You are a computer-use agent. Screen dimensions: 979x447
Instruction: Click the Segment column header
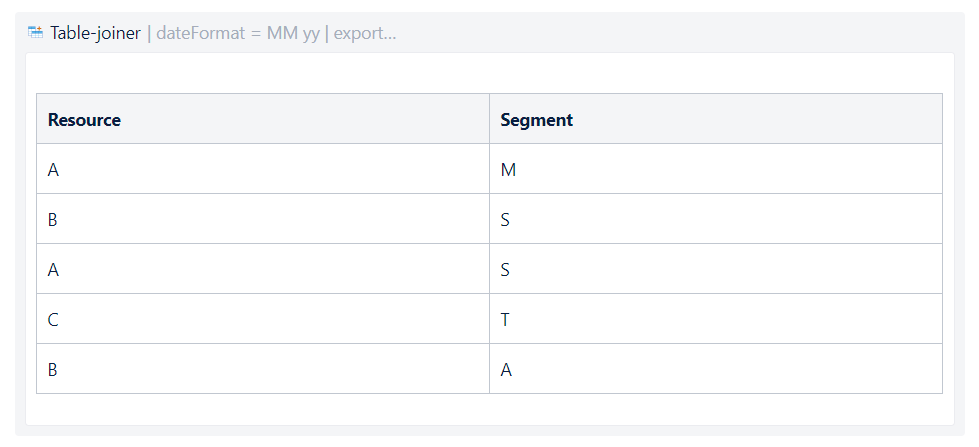716,119
